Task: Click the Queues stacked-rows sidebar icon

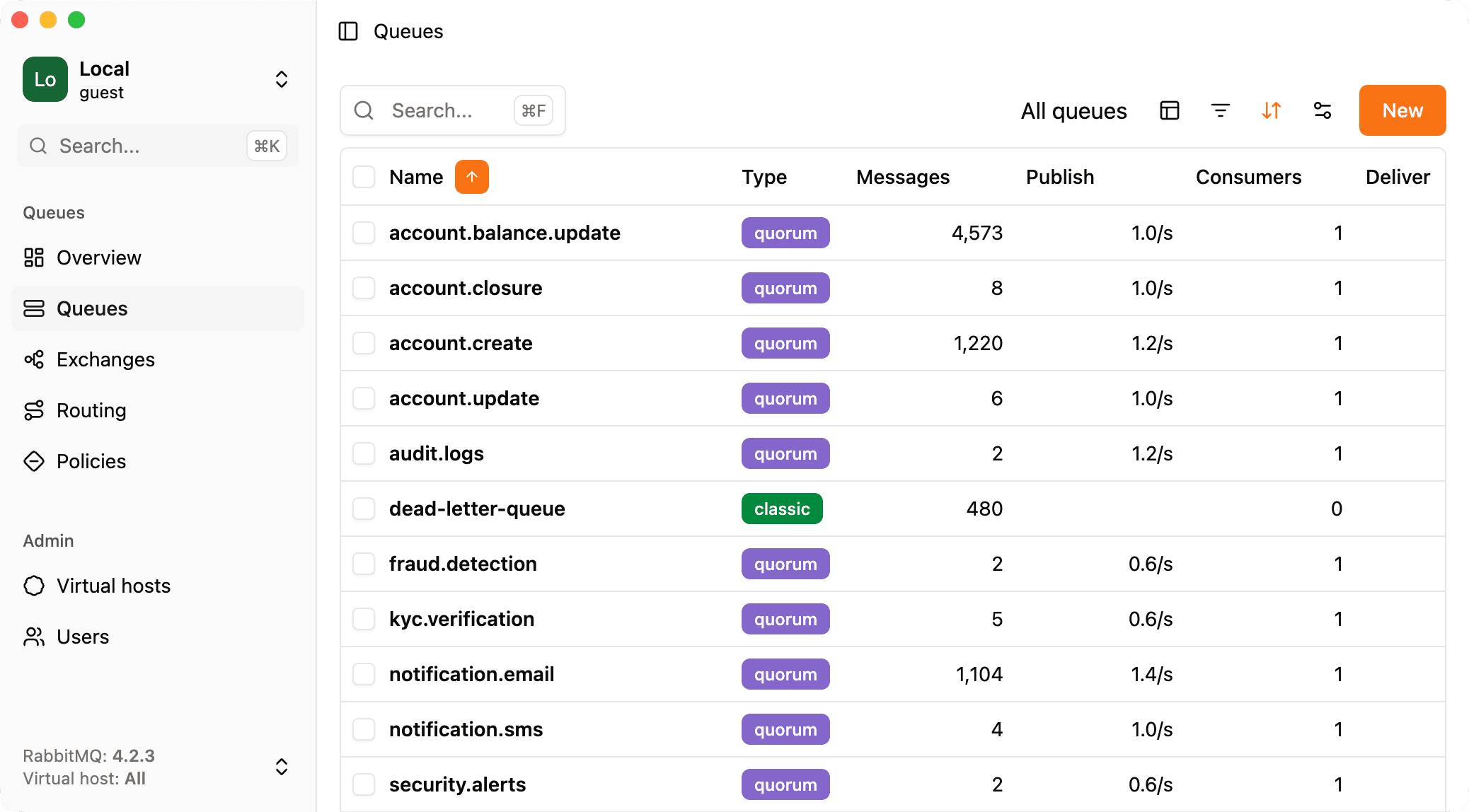Action: (x=34, y=308)
